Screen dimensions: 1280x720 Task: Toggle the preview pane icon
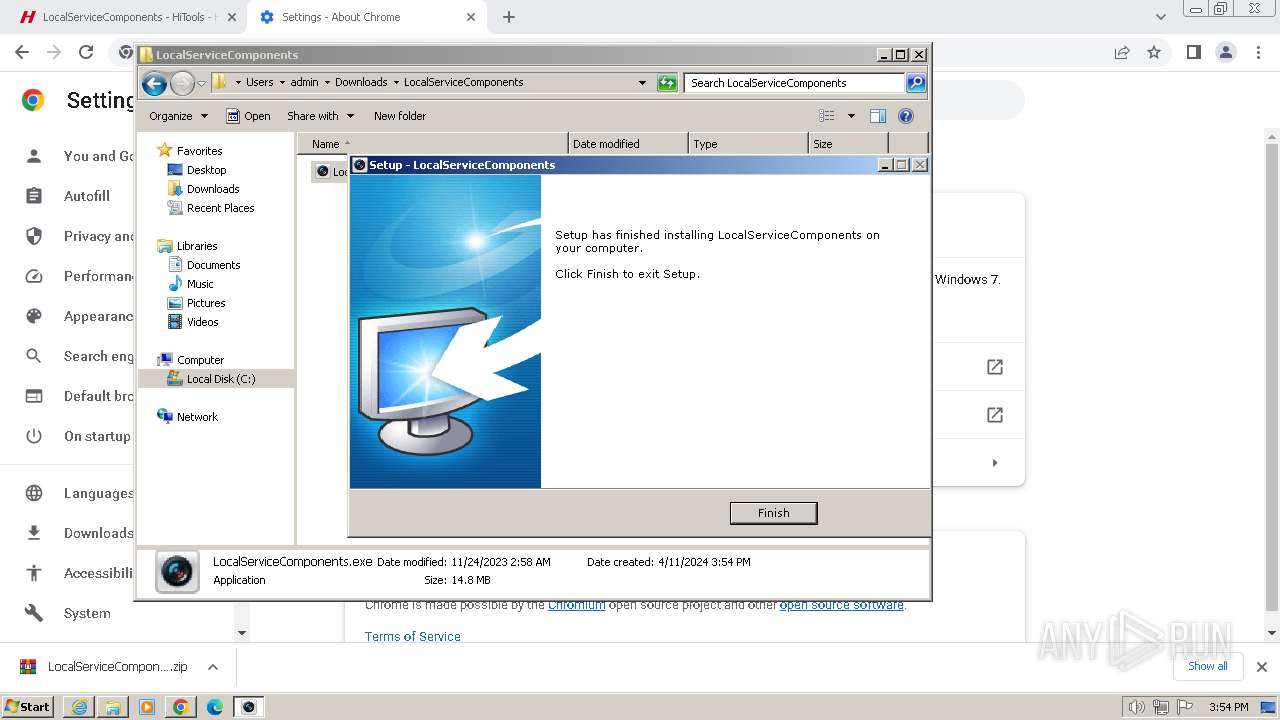click(878, 116)
